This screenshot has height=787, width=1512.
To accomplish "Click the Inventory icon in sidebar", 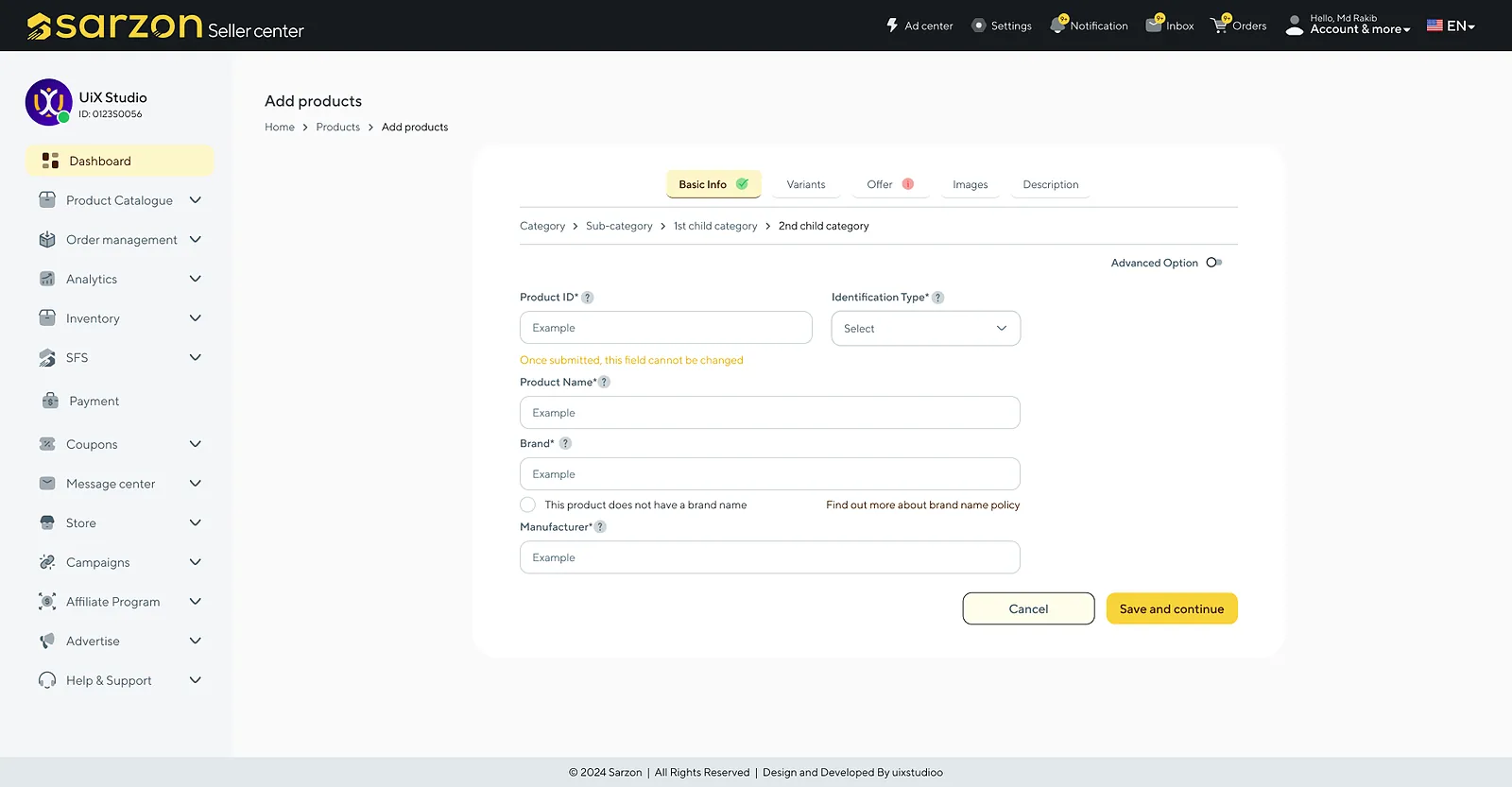I will [x=47, y=317].
